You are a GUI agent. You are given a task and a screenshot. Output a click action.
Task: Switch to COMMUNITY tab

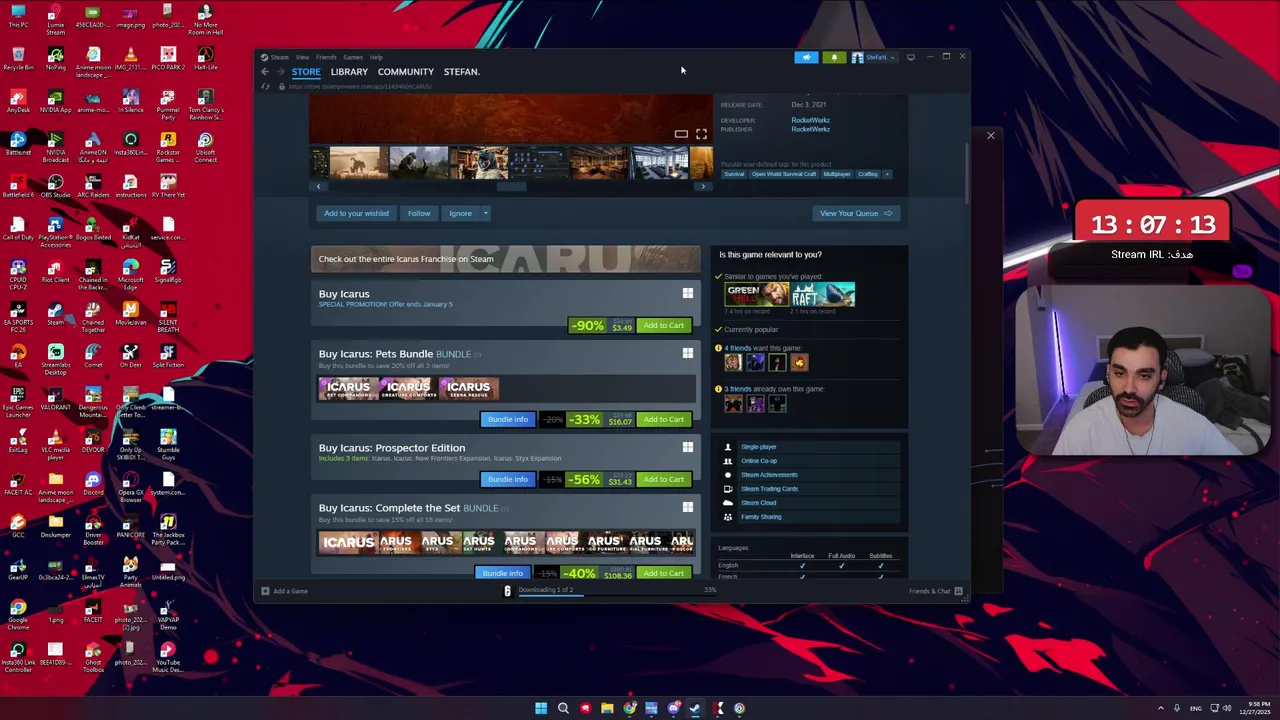[405, 72]
